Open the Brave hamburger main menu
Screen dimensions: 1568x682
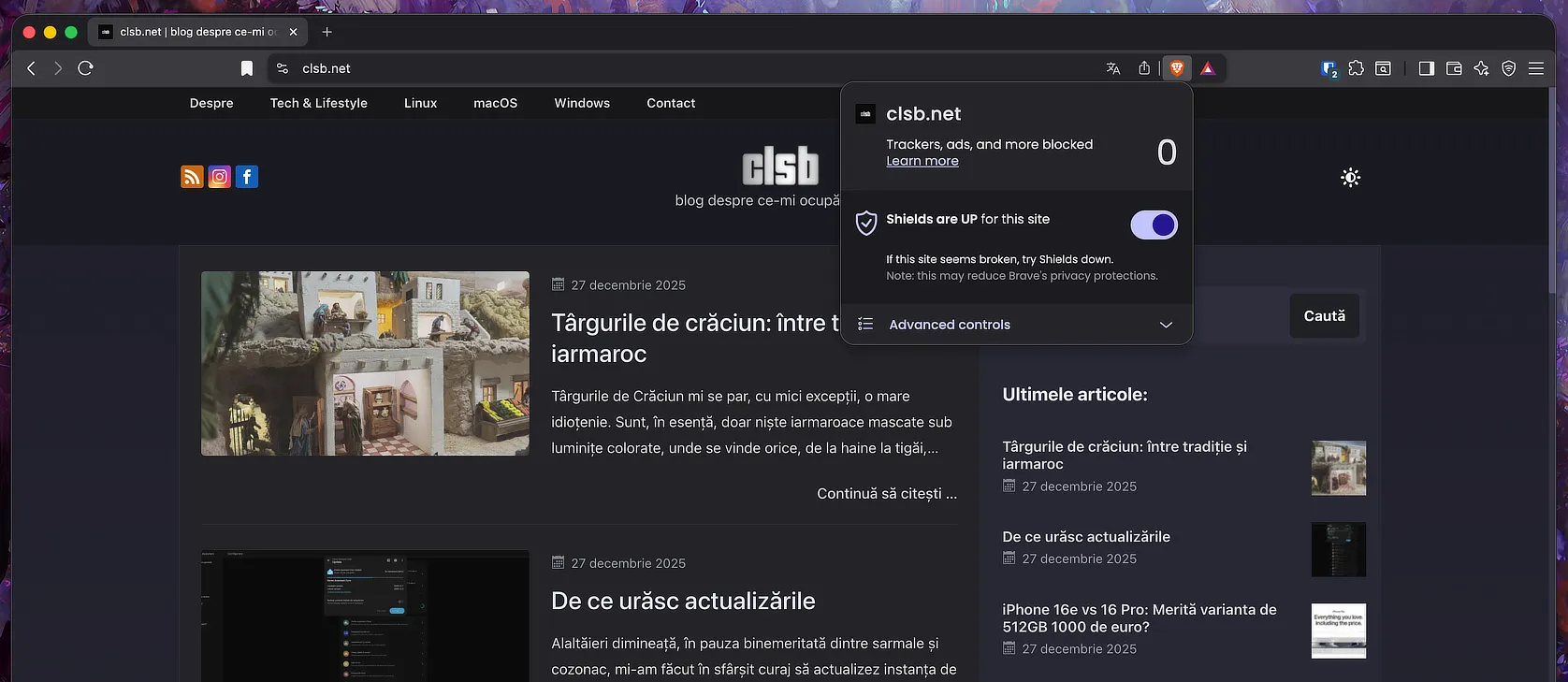click(1536, 68)
